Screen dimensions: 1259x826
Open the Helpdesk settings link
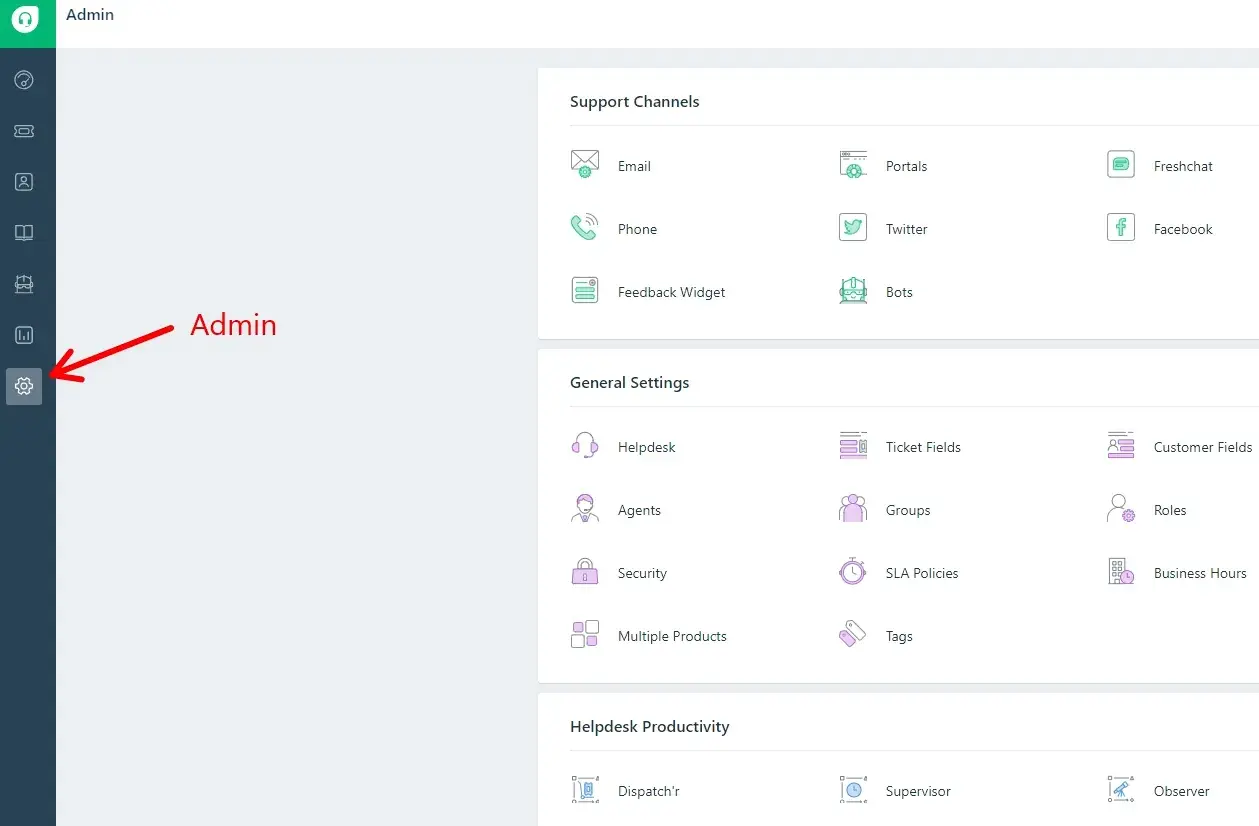(x=646, y=447)
